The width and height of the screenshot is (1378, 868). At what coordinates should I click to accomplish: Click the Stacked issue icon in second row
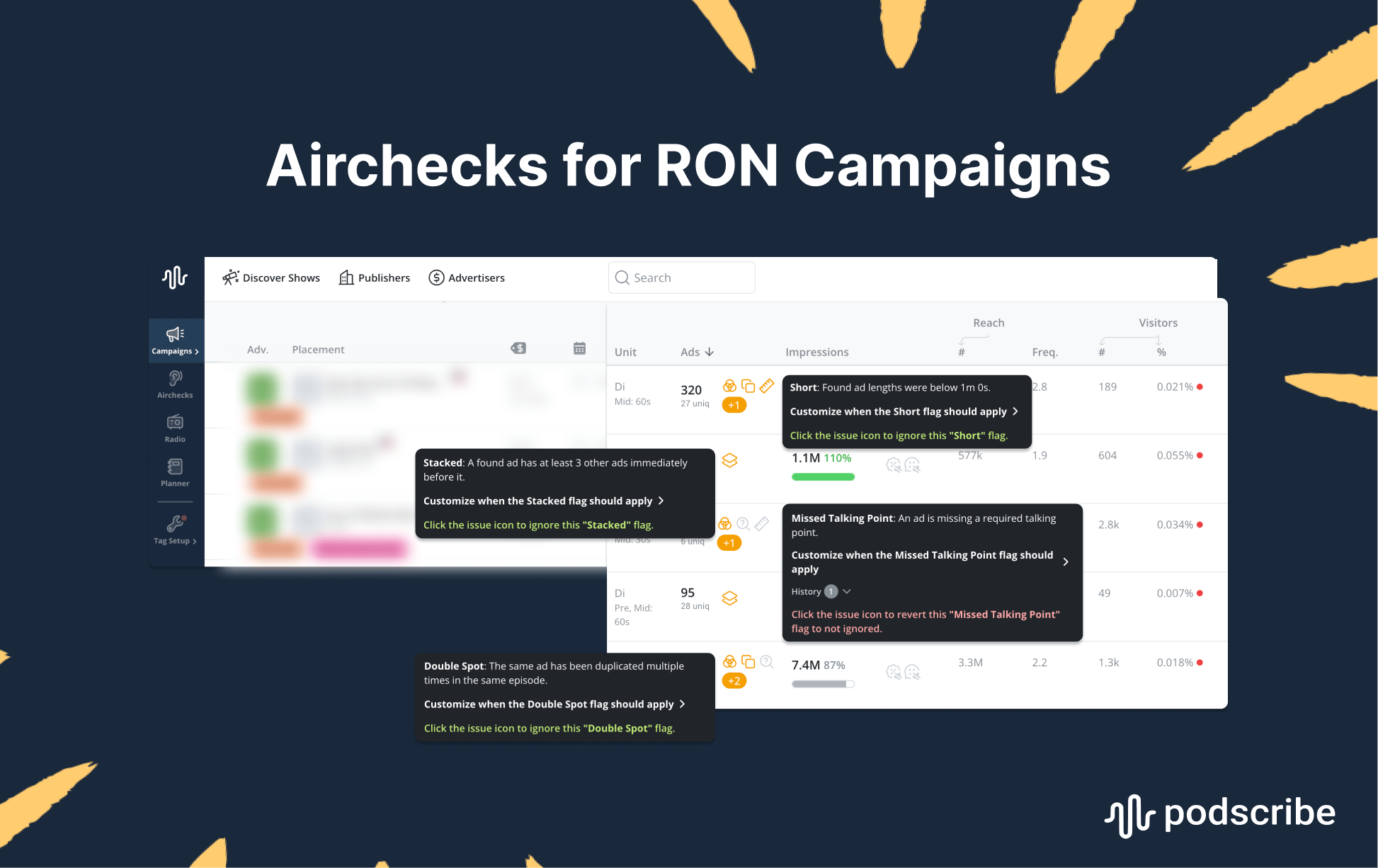[x=729, y=460]
